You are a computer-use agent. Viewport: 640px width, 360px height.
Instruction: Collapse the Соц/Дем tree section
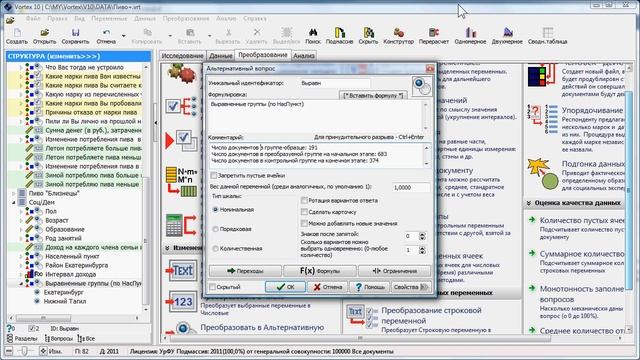(13, 202)
